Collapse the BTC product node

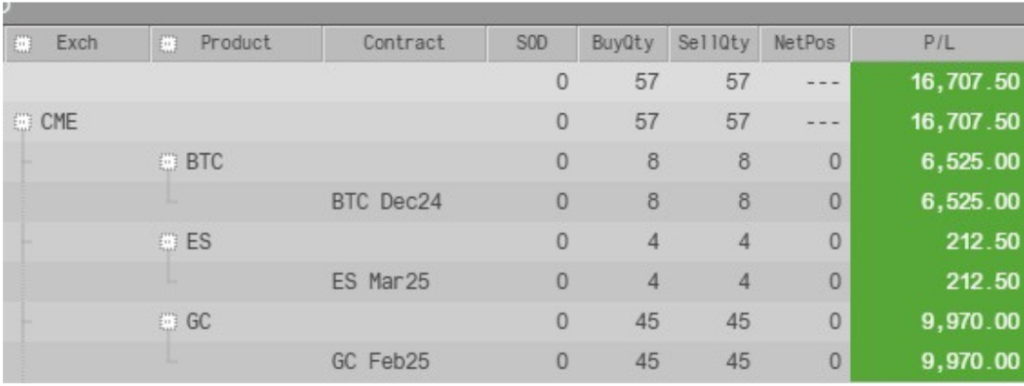click(x=168, y=162)
